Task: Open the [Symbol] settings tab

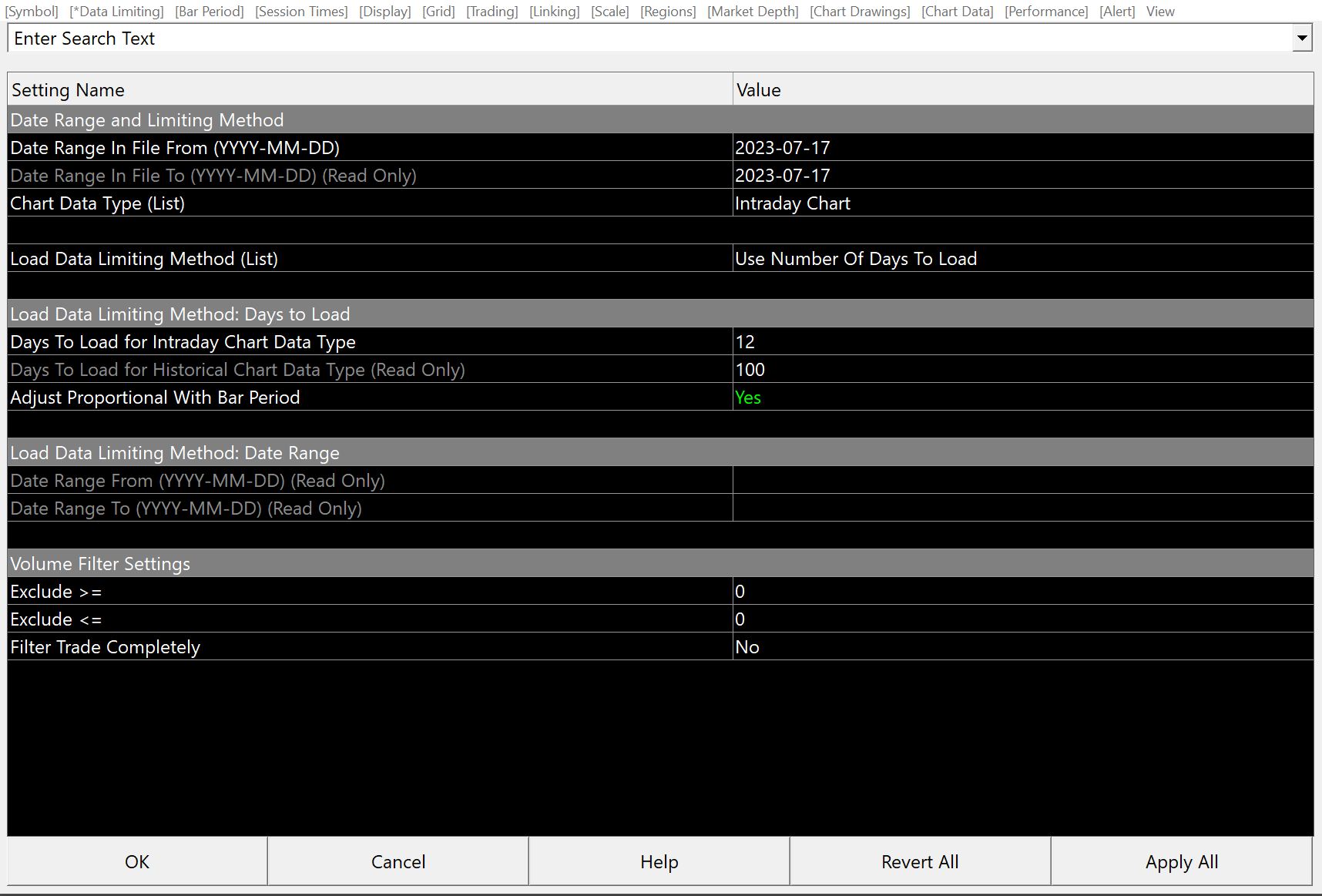Action: (32, 12)
